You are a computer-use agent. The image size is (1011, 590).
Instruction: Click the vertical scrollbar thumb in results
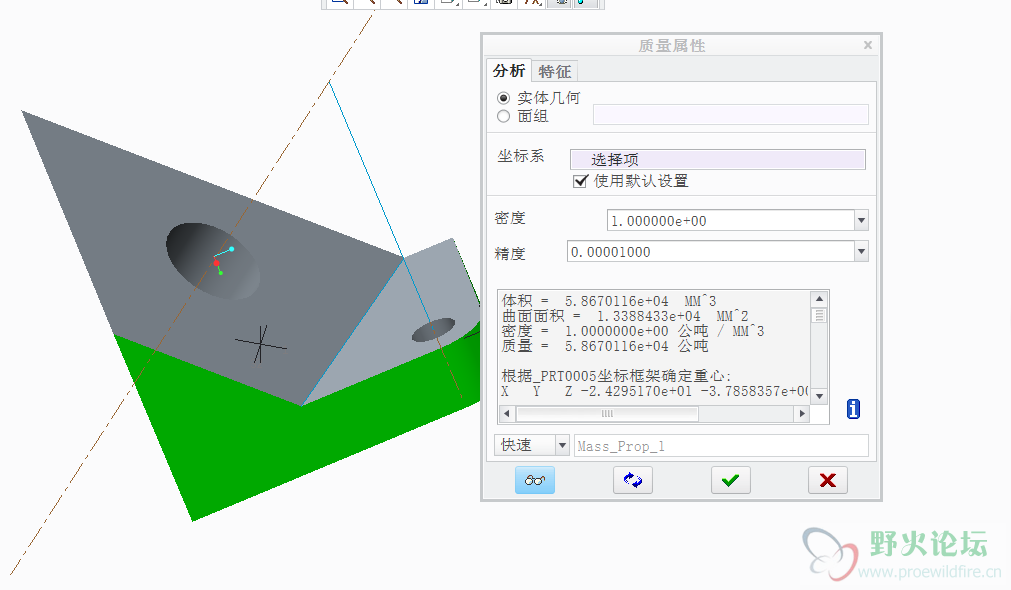point(819,315)
